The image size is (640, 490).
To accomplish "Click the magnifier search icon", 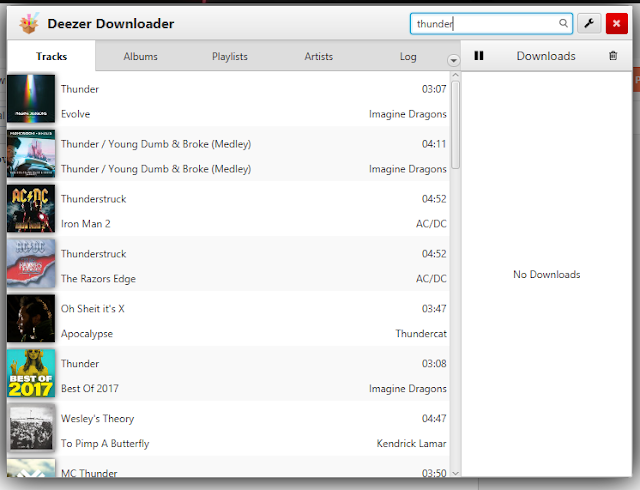I will pos(563,23).
